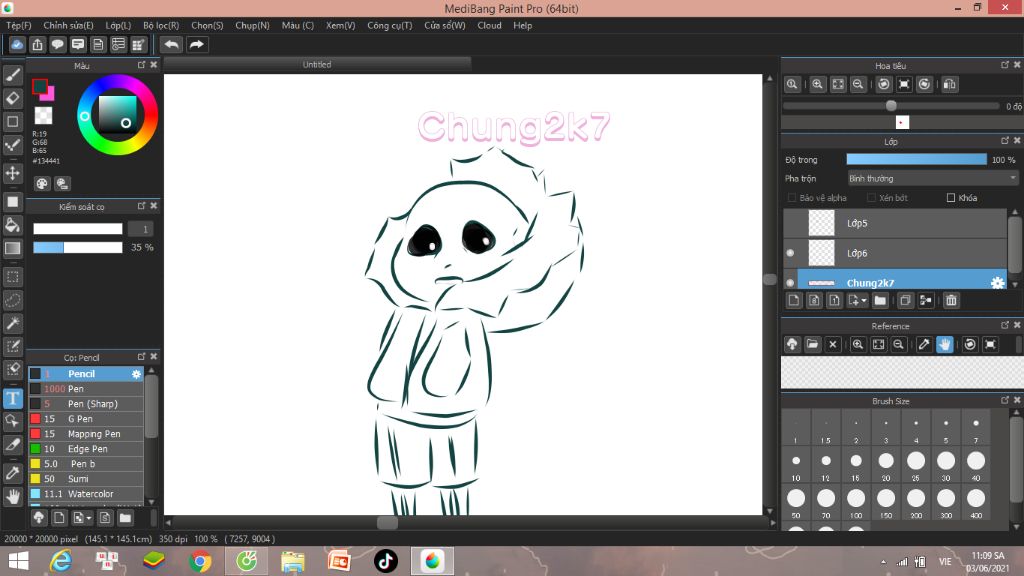This screenshot has width=1024, height=576.
Task: Select the Eraser tool
Action: [x=12, y=99]
